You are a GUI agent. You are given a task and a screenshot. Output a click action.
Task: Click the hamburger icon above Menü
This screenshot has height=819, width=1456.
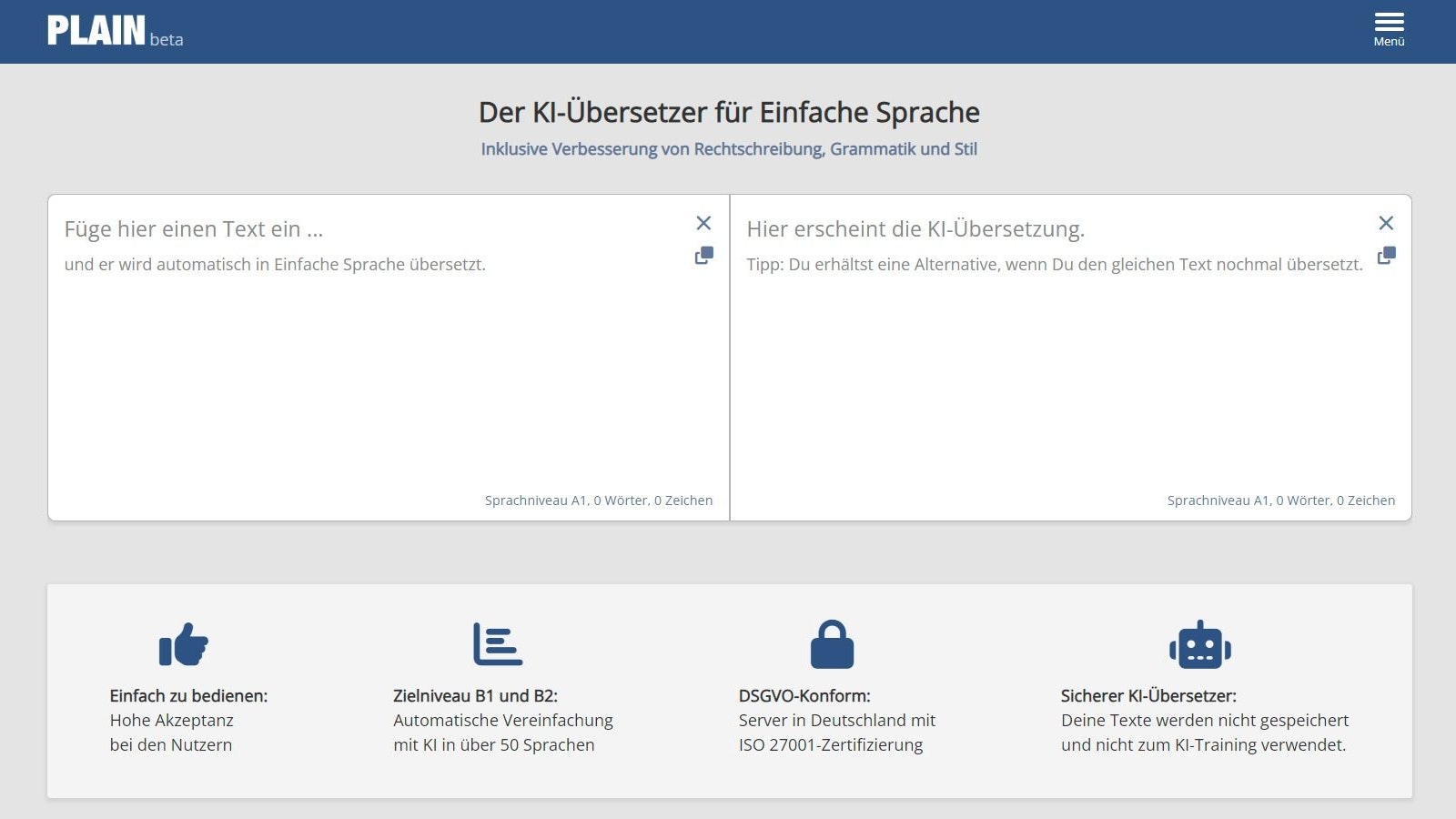[1389, 20]
